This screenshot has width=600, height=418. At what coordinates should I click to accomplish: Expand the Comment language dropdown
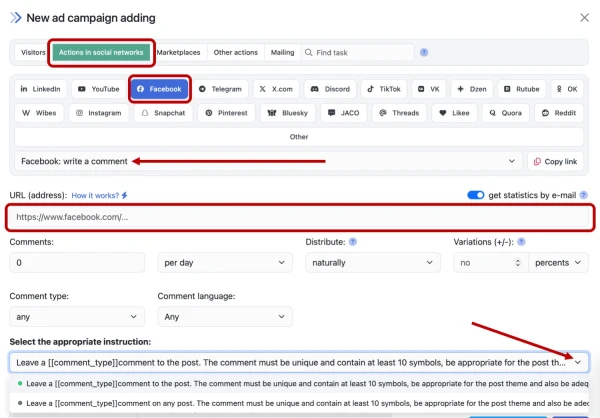[224, 318]
